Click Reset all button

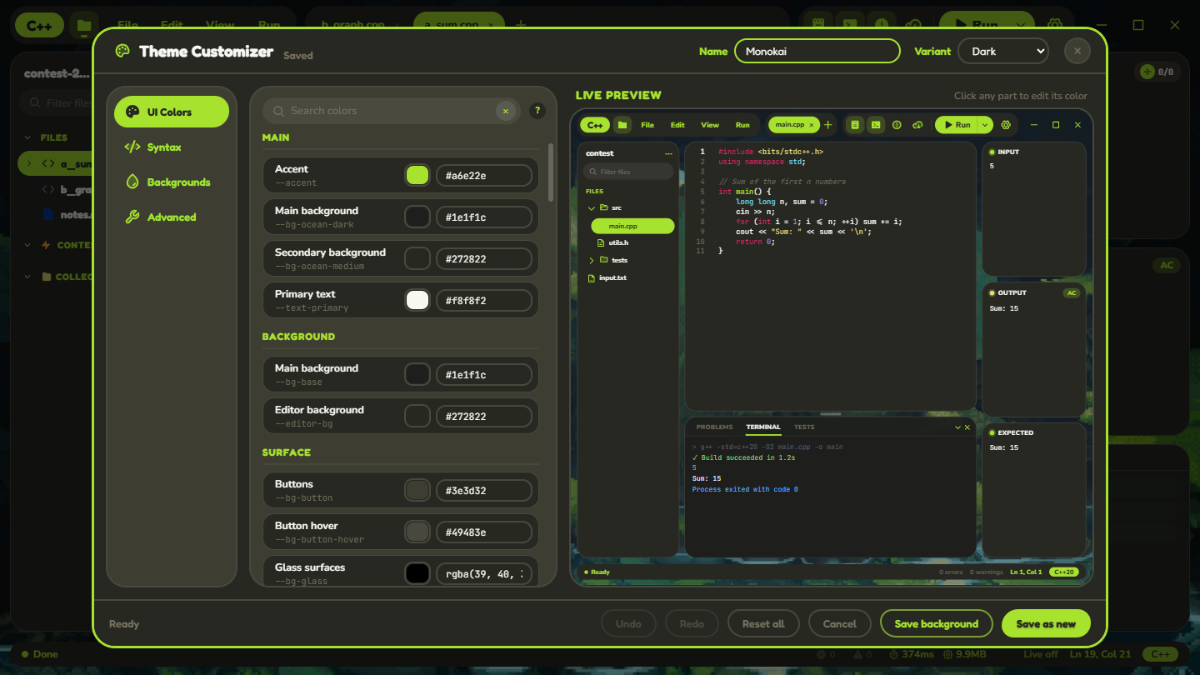coord(763,624)
